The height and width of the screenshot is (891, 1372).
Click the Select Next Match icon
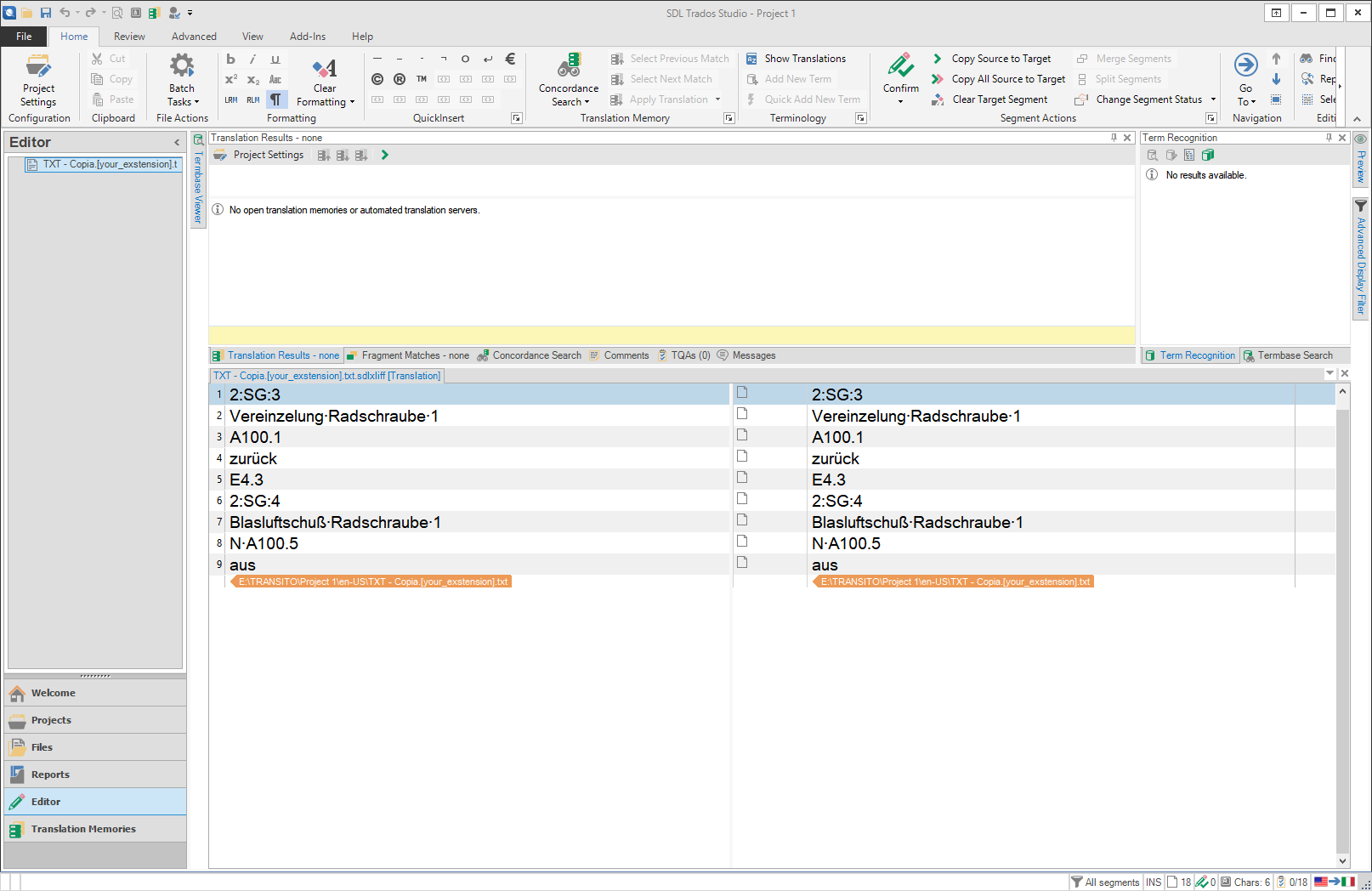[x=617, y=79]
